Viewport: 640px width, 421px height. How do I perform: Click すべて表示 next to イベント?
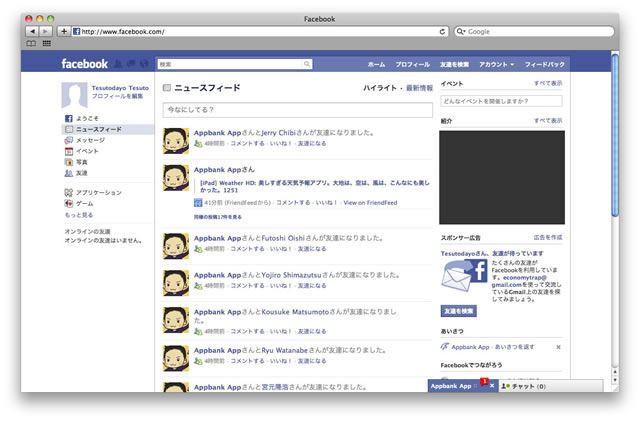tap(548, 83)
